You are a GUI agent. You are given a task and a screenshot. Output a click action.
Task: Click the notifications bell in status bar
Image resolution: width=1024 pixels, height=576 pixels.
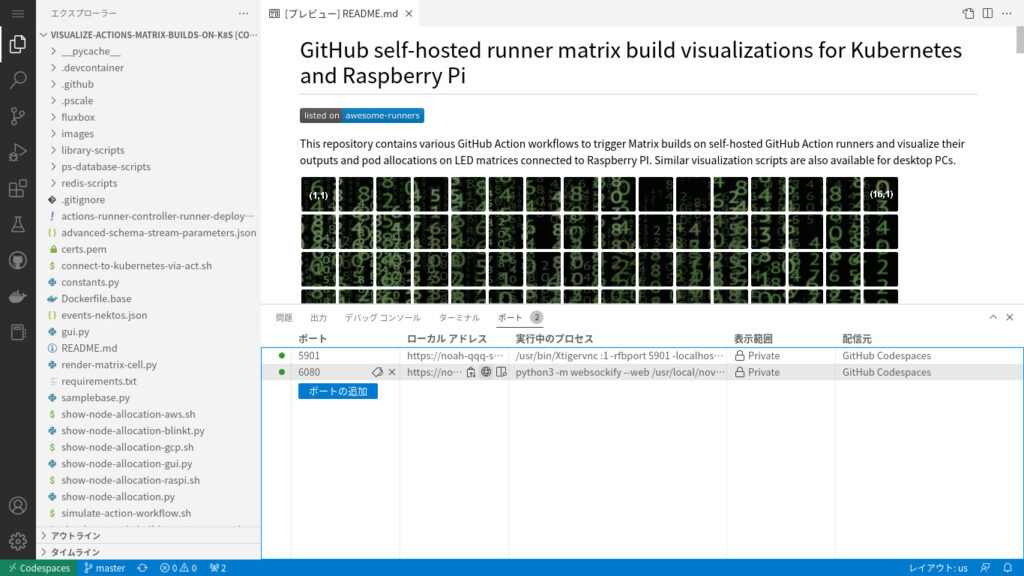[1007, 568]
